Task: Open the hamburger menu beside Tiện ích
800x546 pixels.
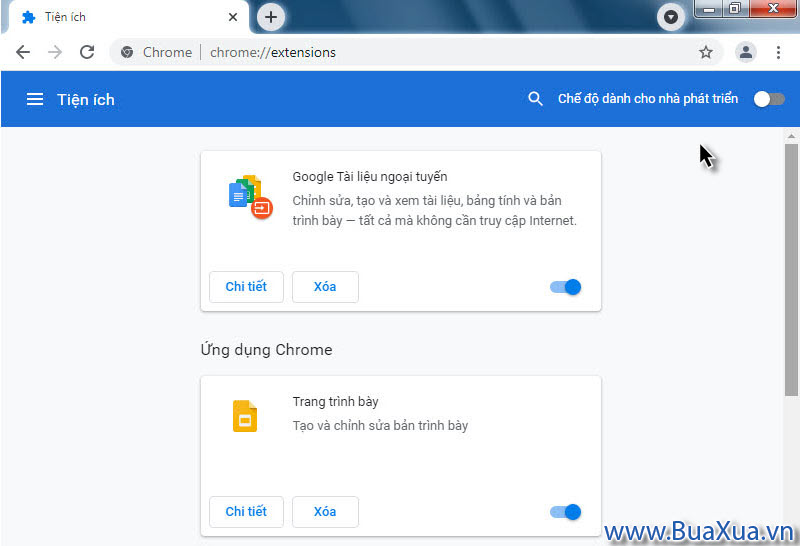Action: [35, 99]
